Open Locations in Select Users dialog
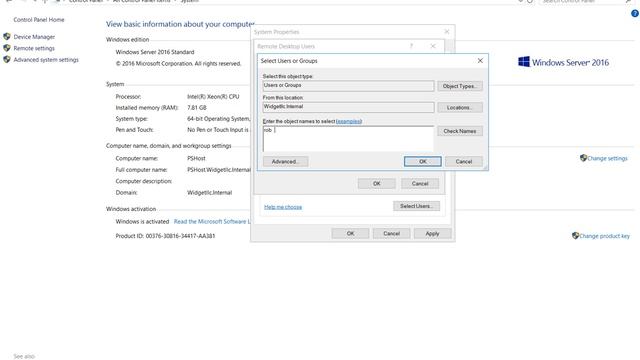 pos(460,107)
